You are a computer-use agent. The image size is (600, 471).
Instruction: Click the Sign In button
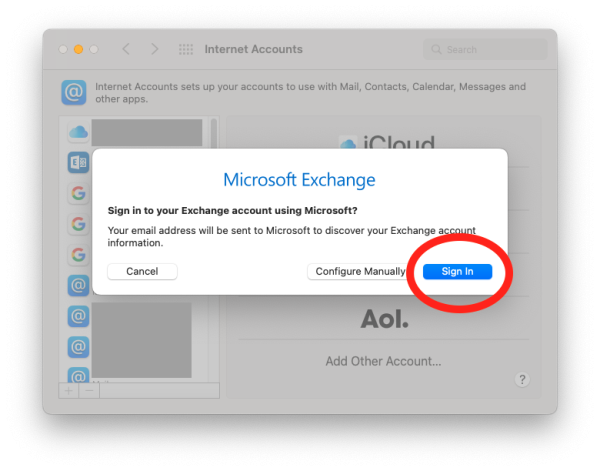(457, 271)
